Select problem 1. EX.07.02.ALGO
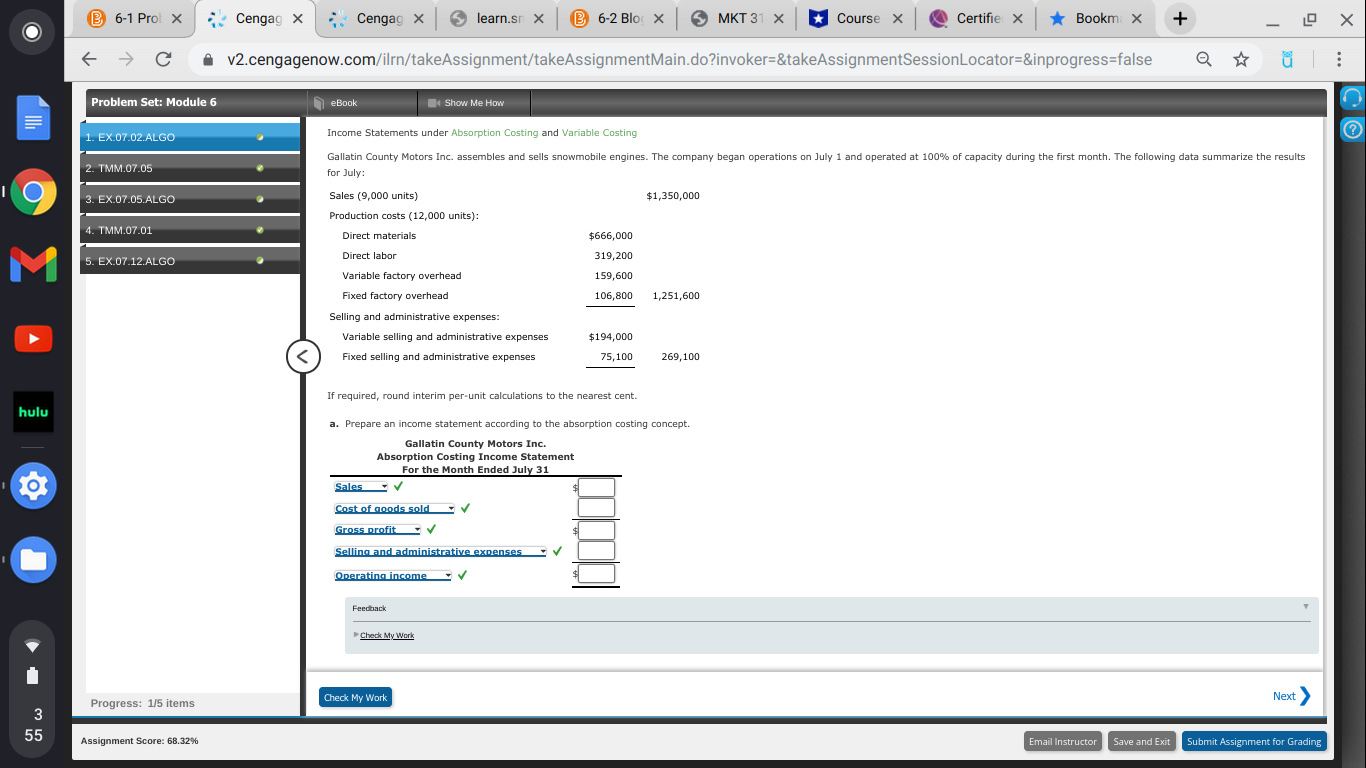 [x=190, y=137]
